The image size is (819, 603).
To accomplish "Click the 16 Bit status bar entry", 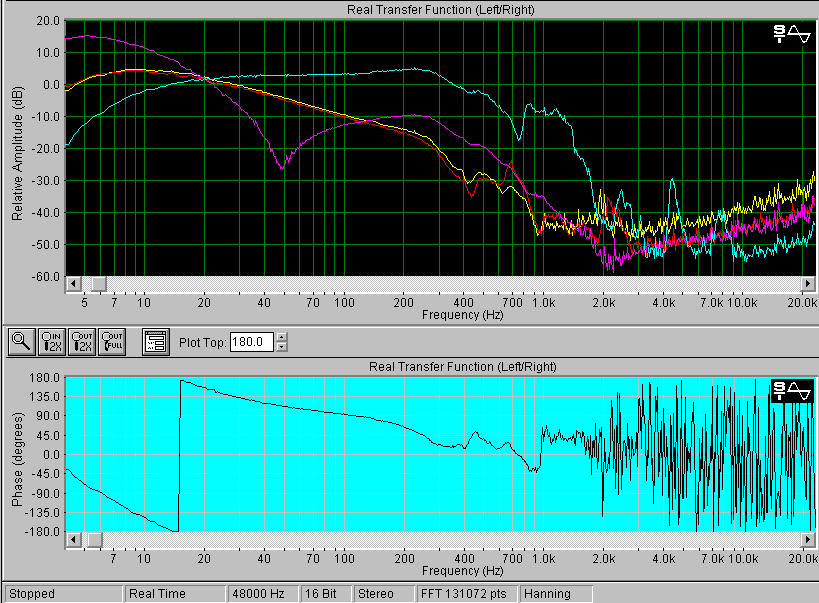I will click(x=325, y=594).
